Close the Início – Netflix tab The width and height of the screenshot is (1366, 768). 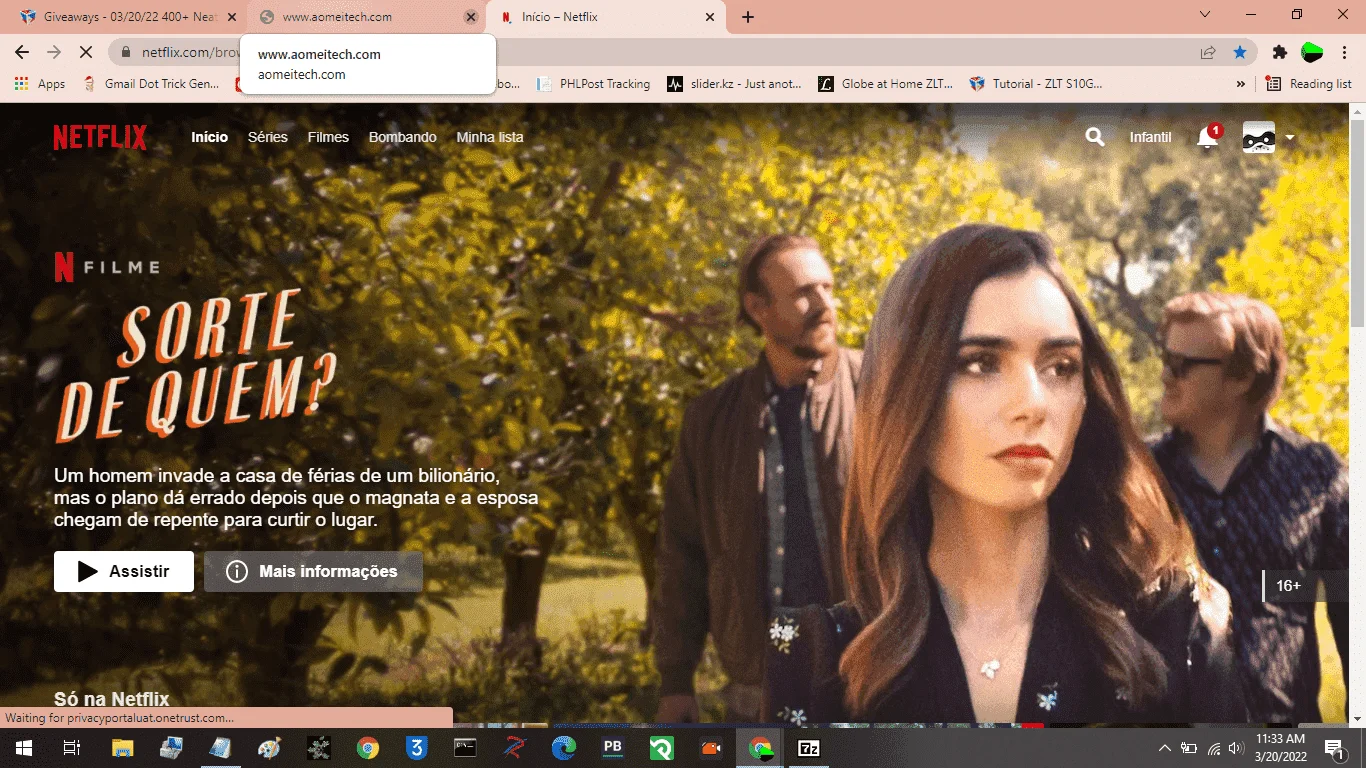(710, 17)
